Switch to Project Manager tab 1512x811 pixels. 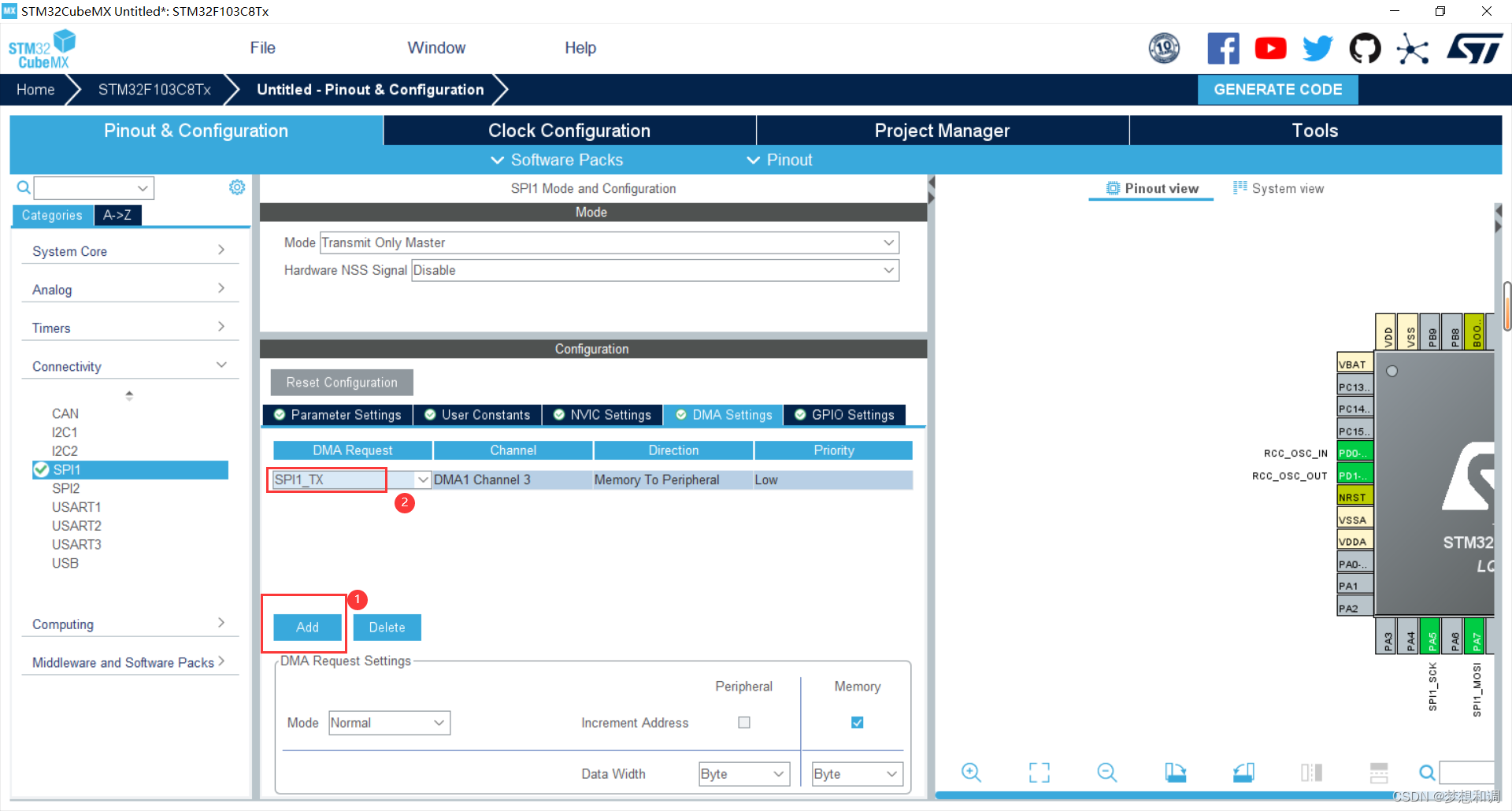pyautogui.click(x=942, y=131)
